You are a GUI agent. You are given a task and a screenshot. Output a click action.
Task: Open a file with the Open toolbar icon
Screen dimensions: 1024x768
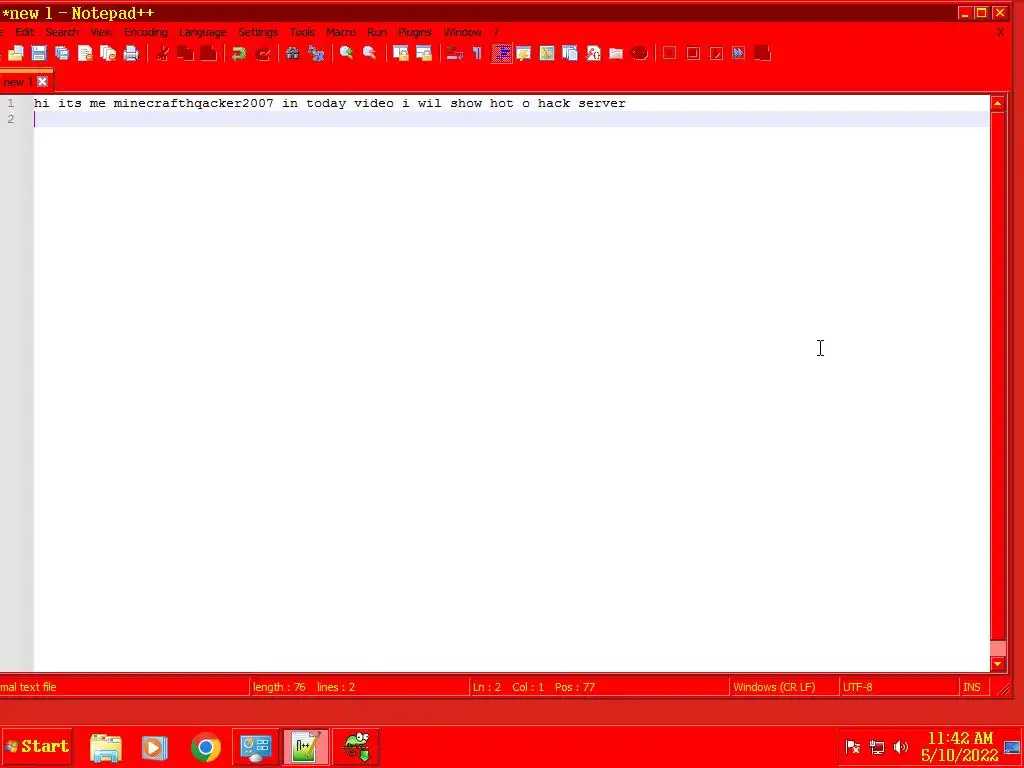[16, 54]
